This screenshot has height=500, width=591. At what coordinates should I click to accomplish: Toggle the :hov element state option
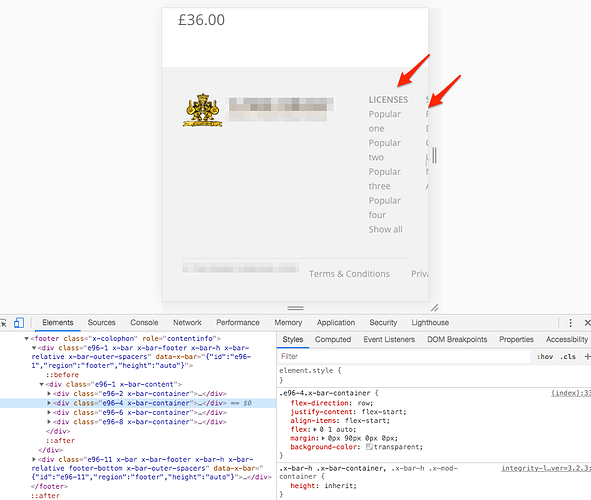pos(545,356)
